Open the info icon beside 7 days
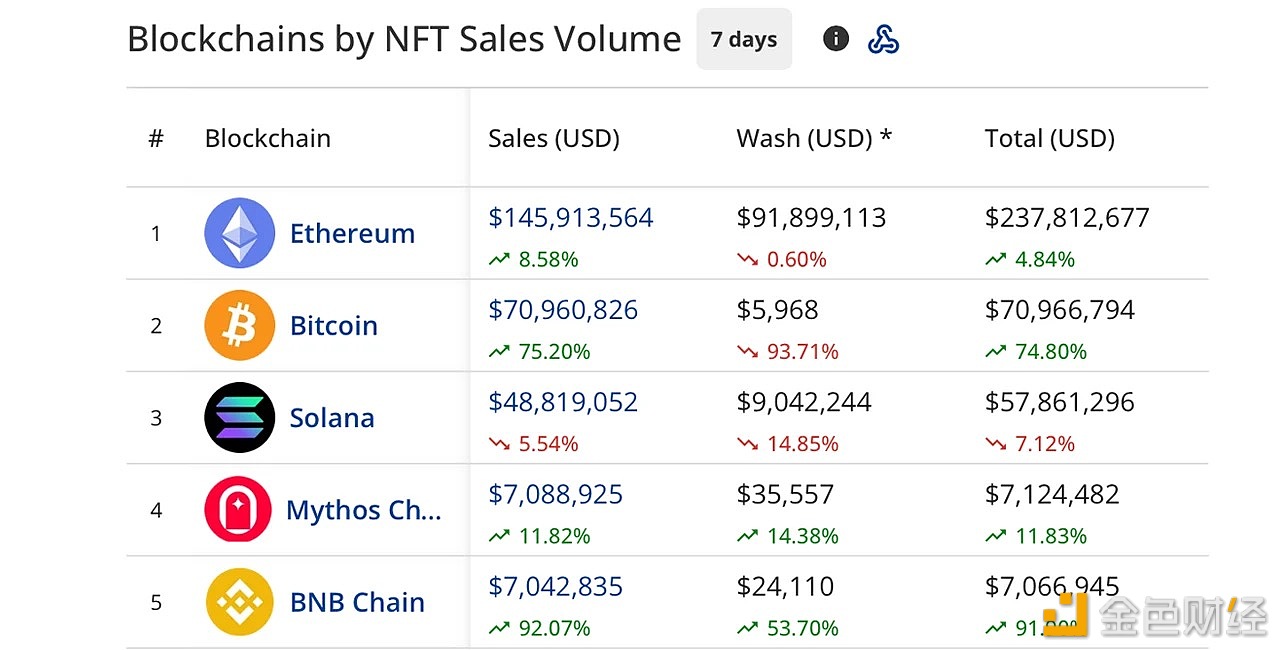The image size is (1280, 650). click(836, 39)
